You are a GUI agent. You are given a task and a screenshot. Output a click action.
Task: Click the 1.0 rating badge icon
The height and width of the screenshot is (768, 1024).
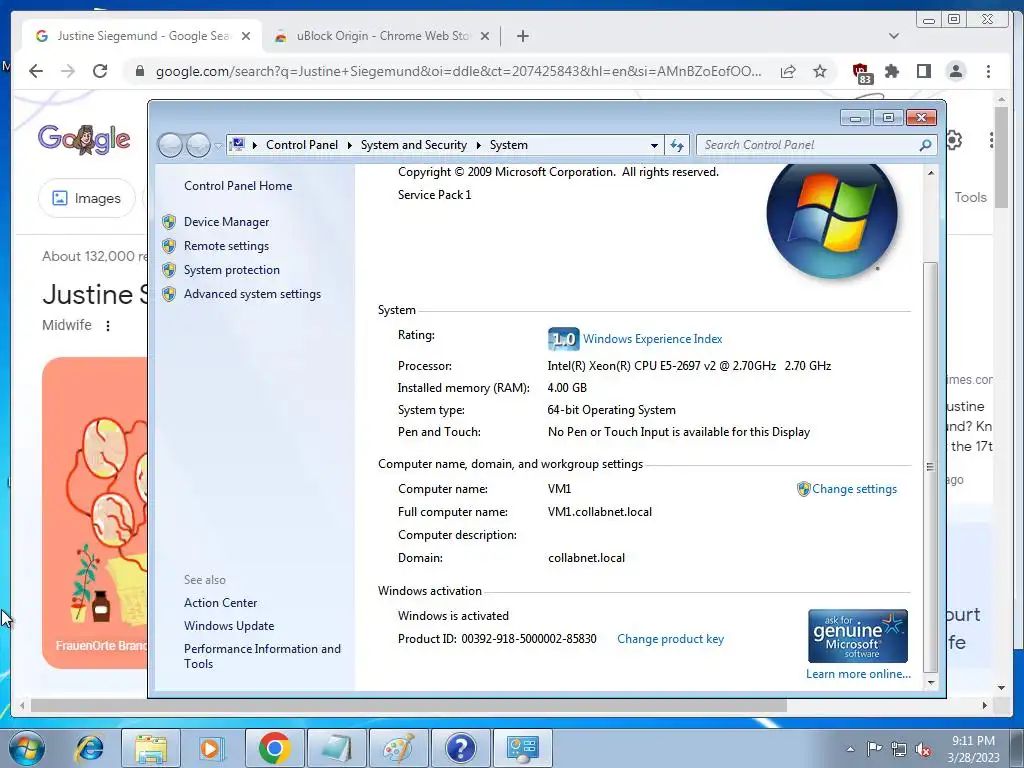(563, 339)
